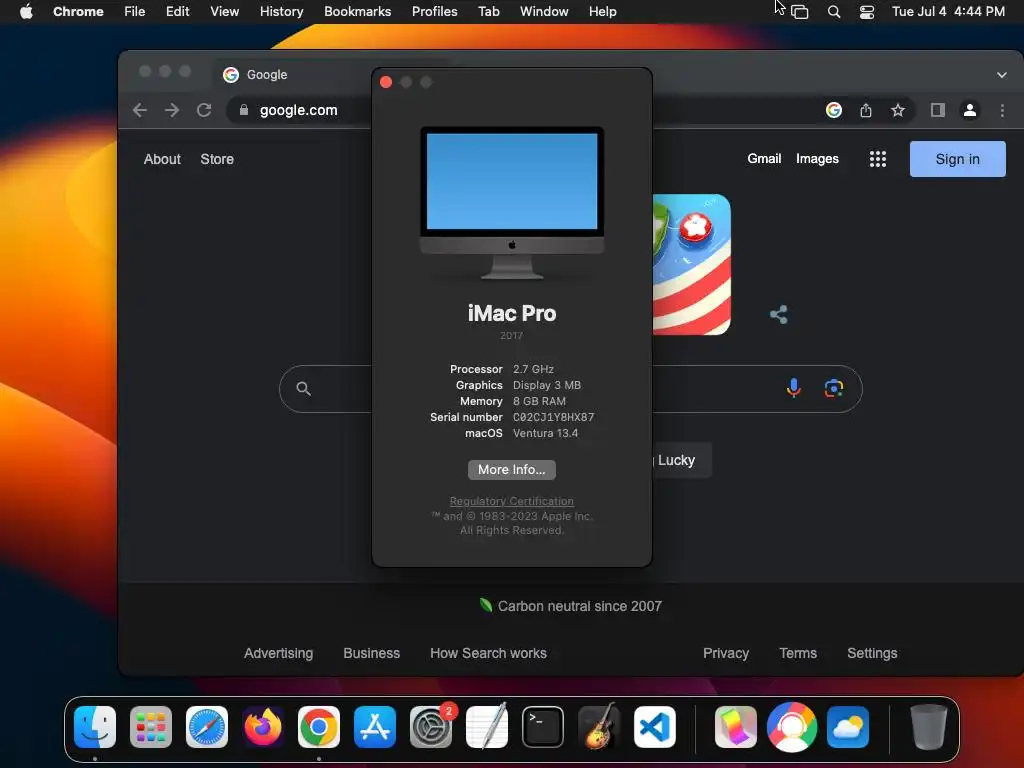This screenshot has width=1024, height=768.
Task: Expand the tab search chevron
Action: tap(1001, 74)
